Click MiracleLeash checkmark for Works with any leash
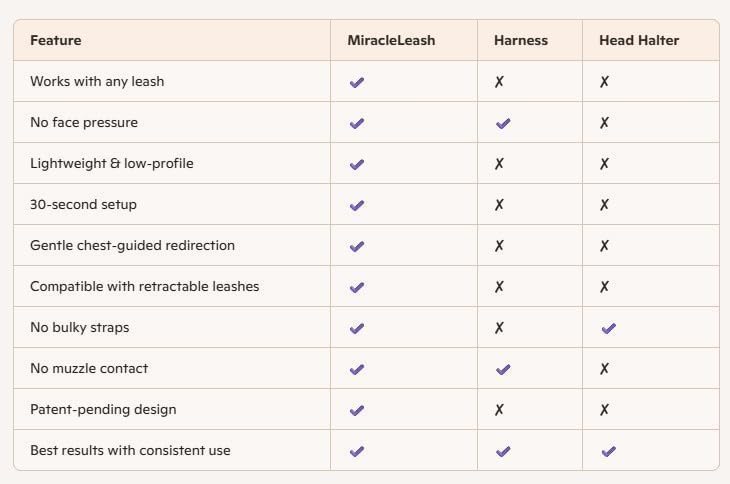The height and width of the screenshot is (484, 730). 357,82
